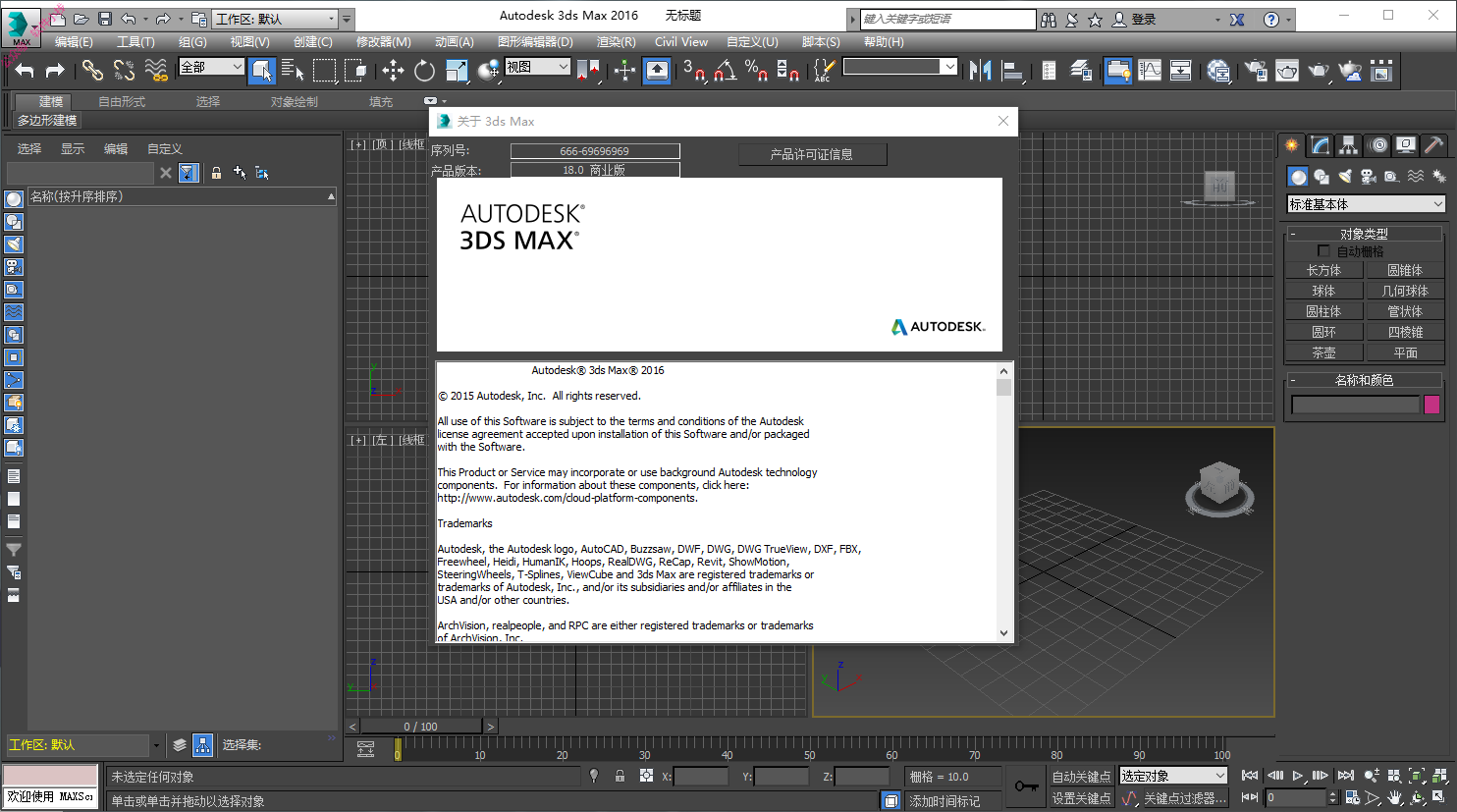Open the Schematic View icon
Screen dimensions: 1457x812
tap(1181, 70)
